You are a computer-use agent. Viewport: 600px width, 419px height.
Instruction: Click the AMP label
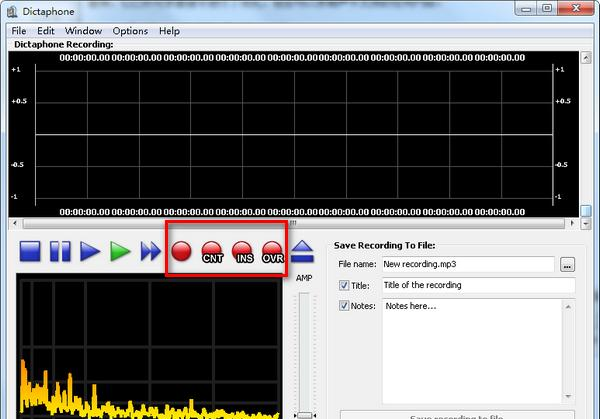(304, 278)
